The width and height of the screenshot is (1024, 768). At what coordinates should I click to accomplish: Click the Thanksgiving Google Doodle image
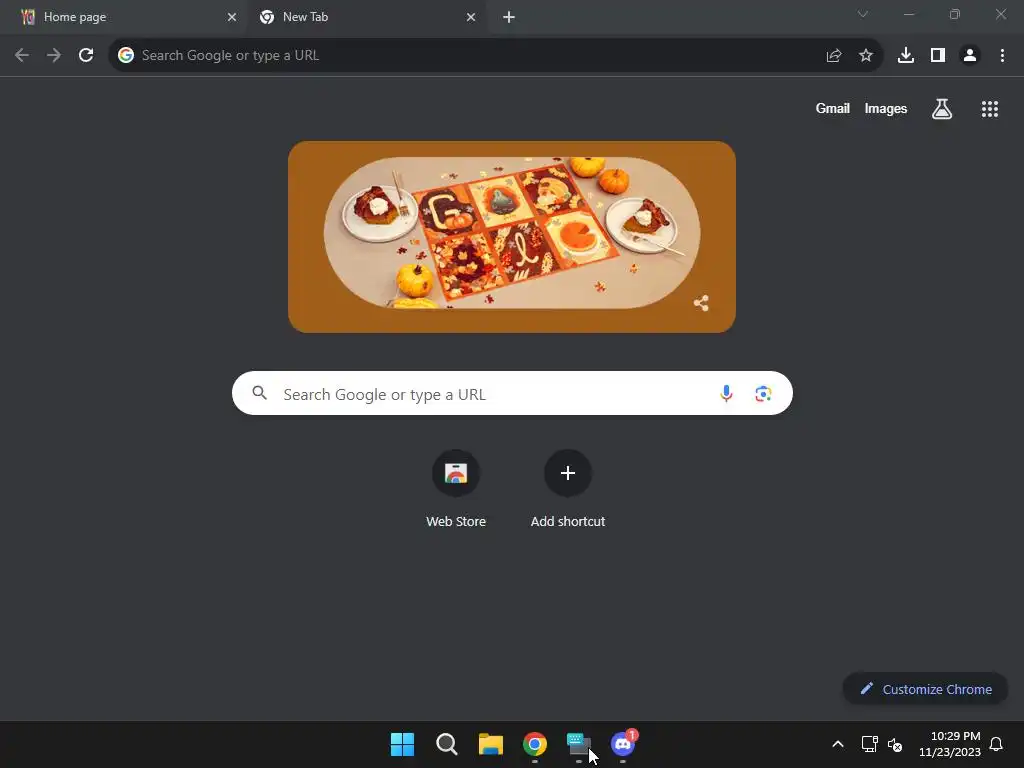512,236
